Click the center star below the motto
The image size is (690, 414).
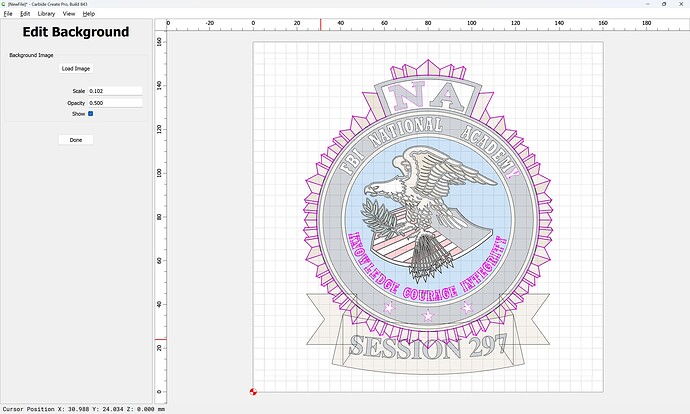point(428,315)
